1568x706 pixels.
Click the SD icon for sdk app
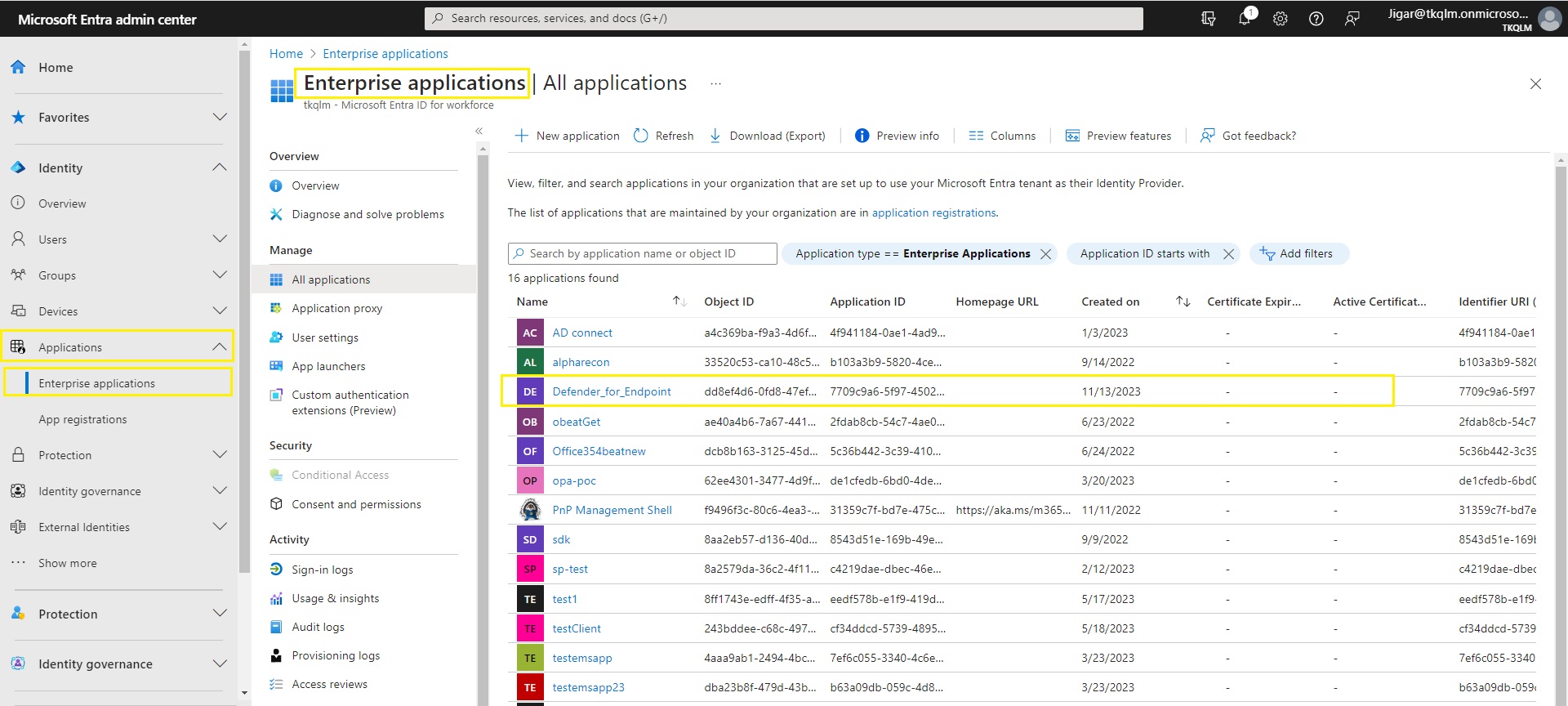pyautogui.click(x=530, y=539)
